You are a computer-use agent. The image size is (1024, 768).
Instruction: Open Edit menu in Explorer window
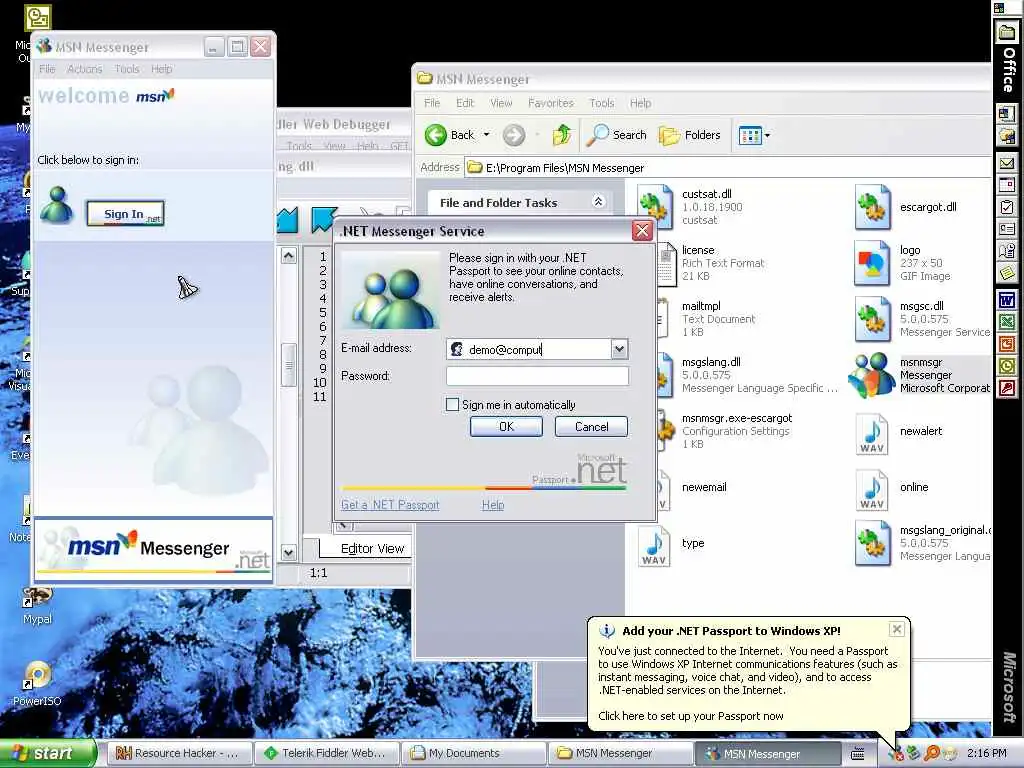pos(464,103)
